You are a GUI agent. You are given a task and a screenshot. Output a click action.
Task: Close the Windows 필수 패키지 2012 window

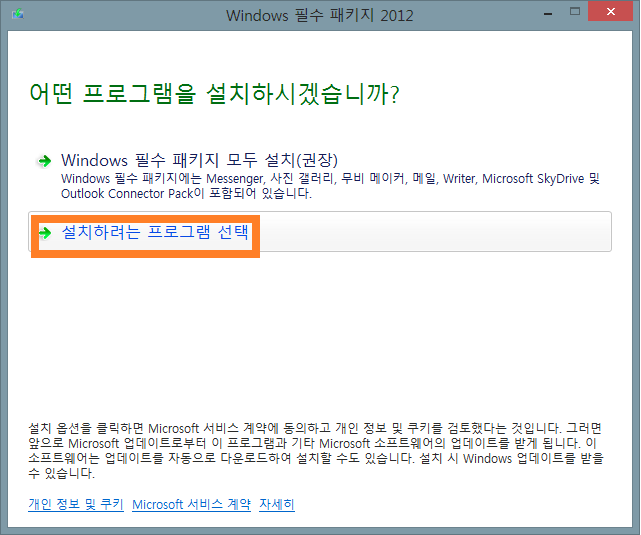pyautogui.click(x=610, y=11)
